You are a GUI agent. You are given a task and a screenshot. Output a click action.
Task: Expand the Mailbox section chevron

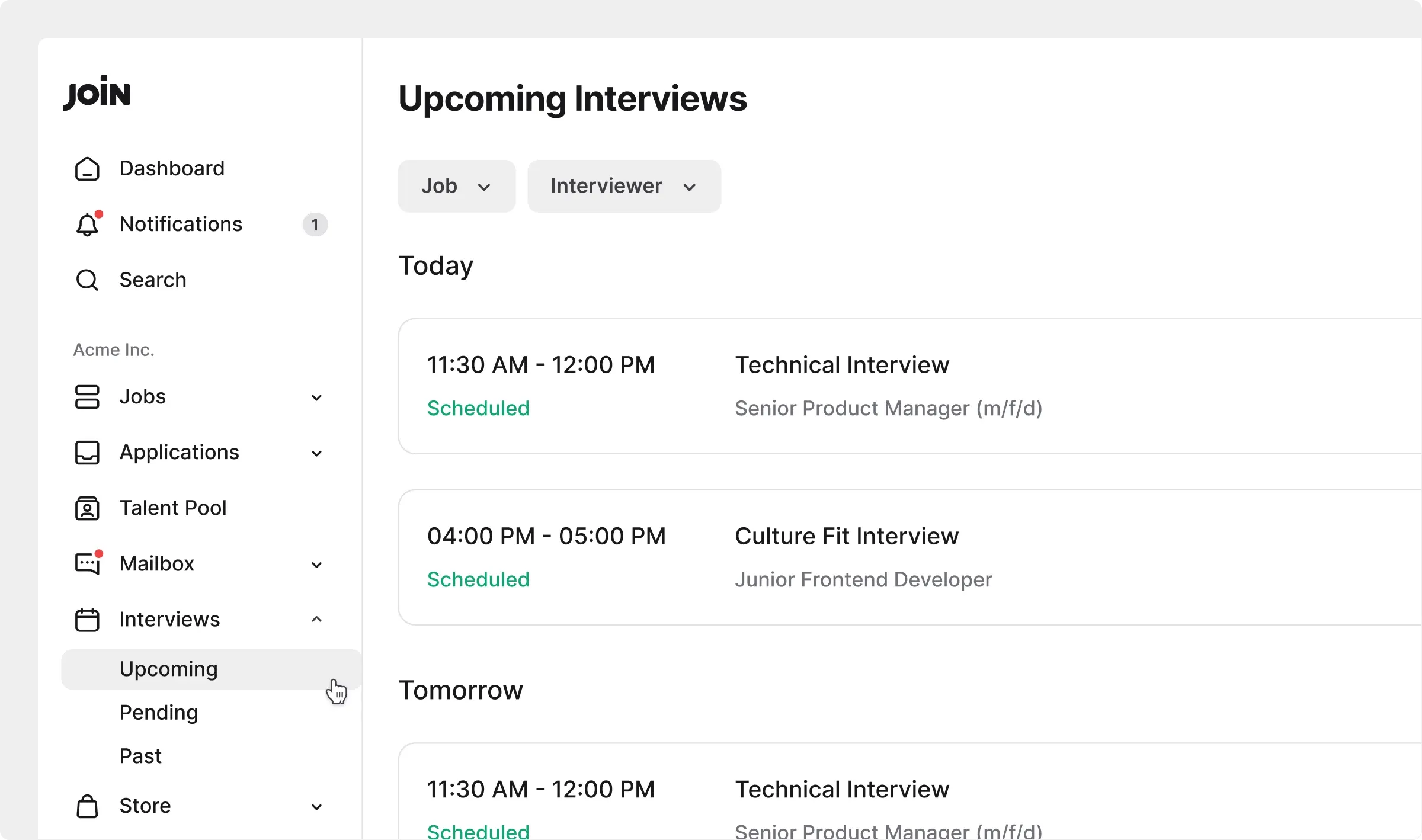coord(317,565)
